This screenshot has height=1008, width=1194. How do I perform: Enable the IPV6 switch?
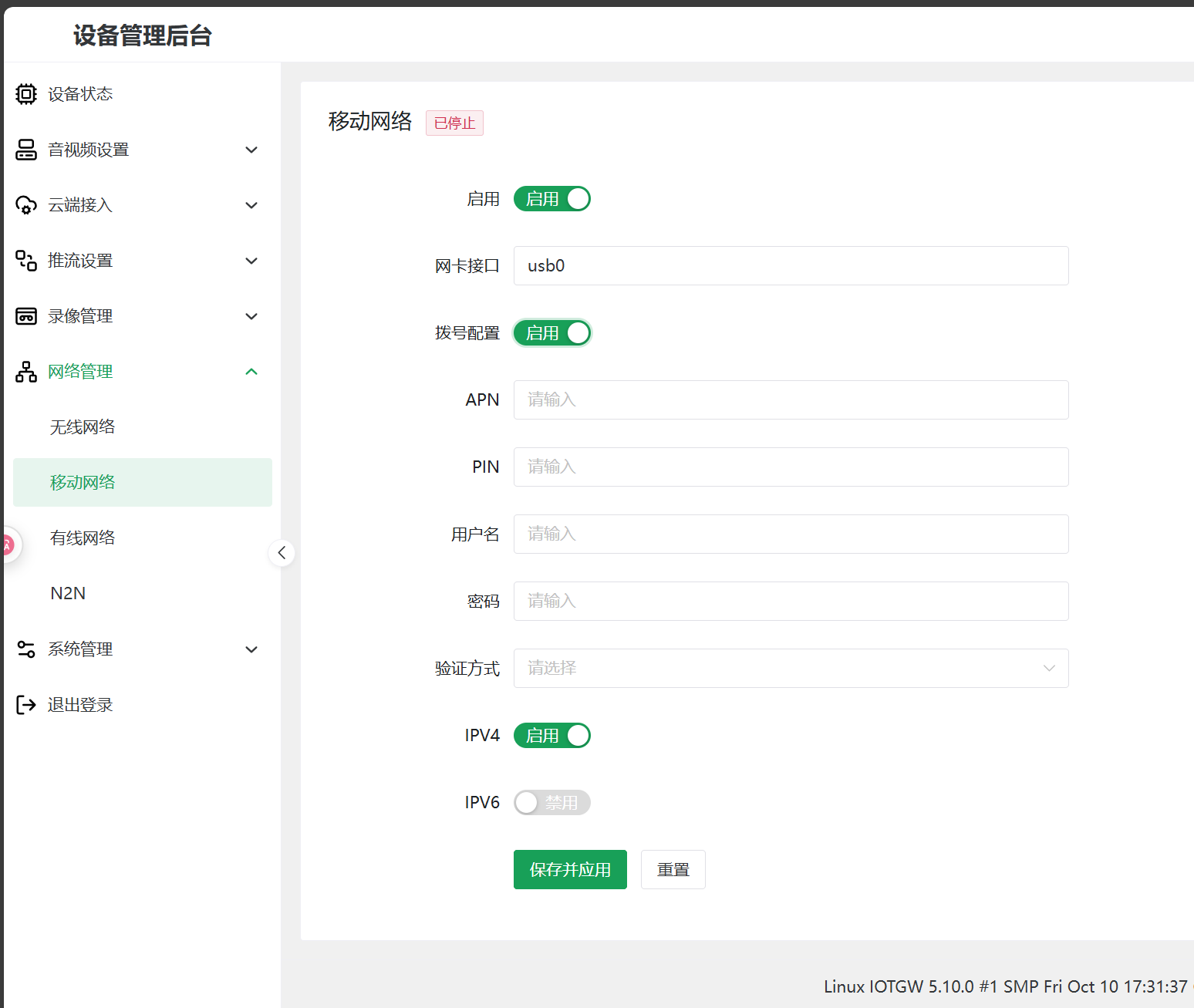point(551,803)
